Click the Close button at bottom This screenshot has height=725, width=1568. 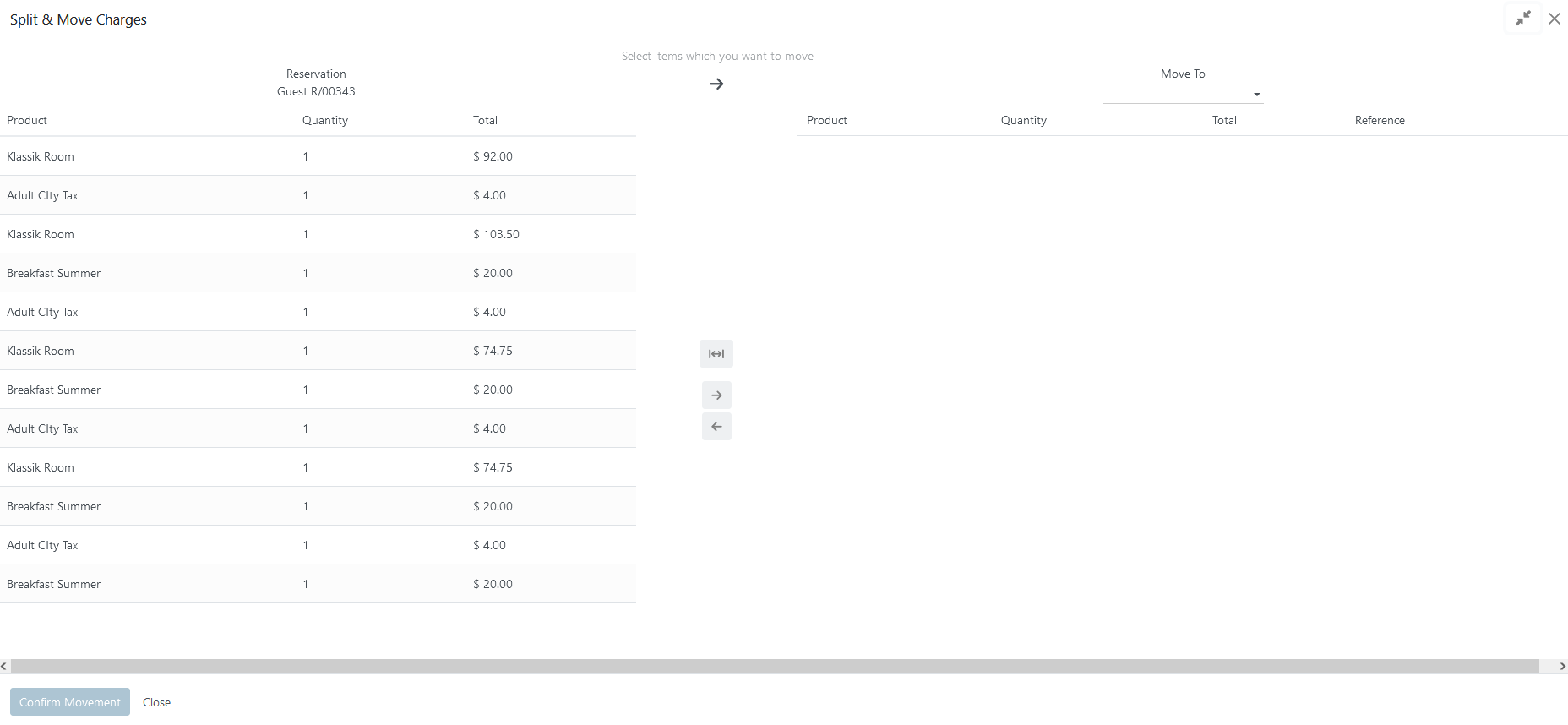click(156, 702)
